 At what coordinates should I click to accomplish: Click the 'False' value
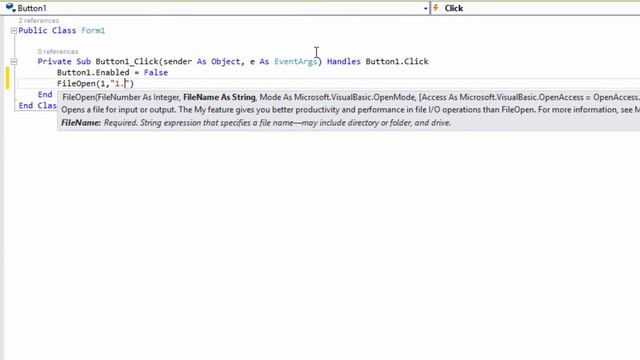pos(156,73)
